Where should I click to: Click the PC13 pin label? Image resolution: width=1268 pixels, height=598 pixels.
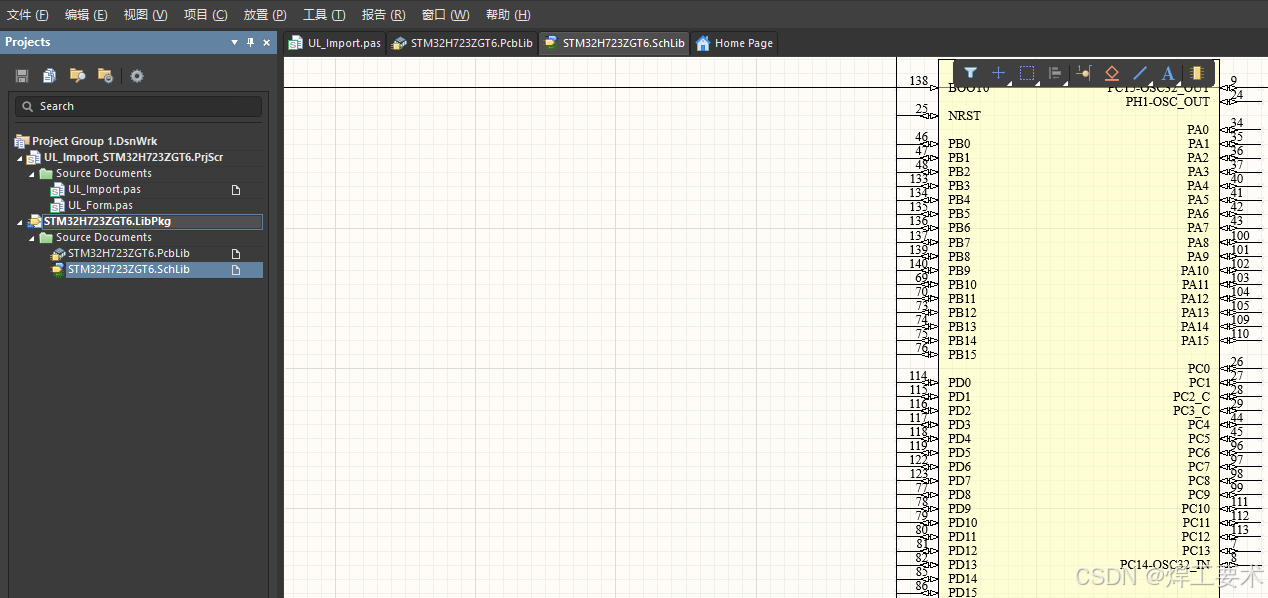point(1196,551)
